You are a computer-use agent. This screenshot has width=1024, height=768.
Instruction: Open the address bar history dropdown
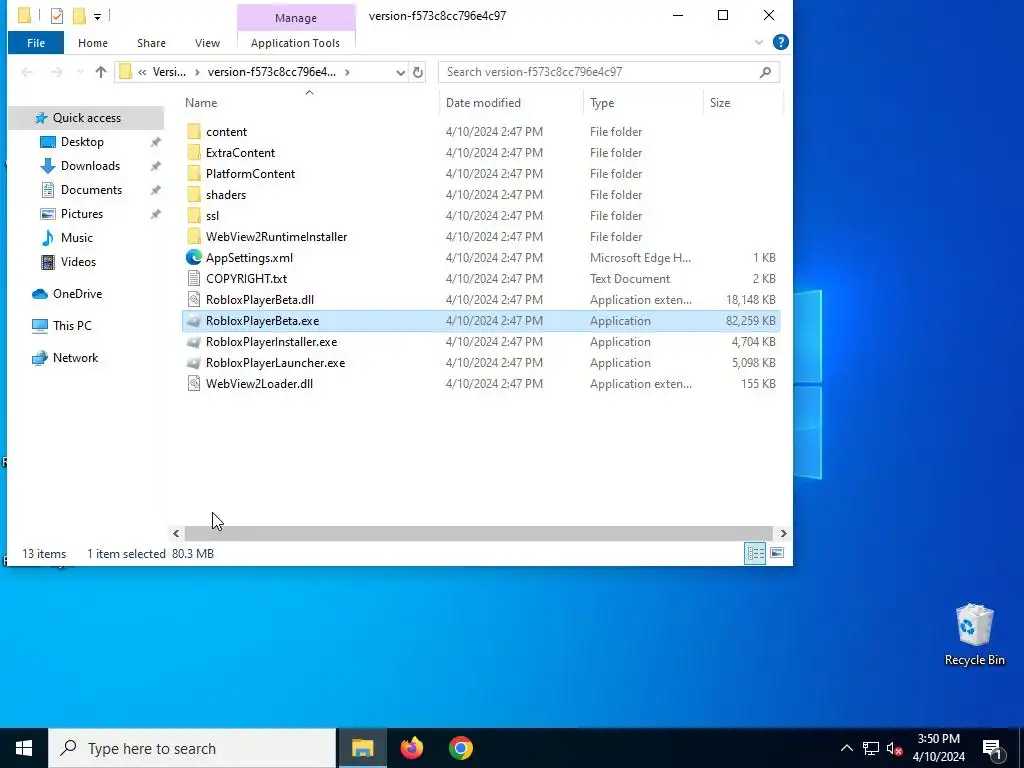click(400, 72)
